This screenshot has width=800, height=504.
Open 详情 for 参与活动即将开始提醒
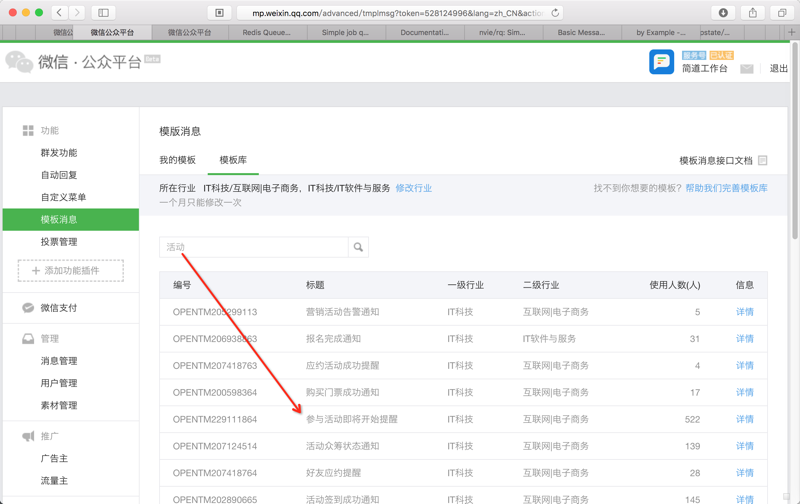pos(744,419)
